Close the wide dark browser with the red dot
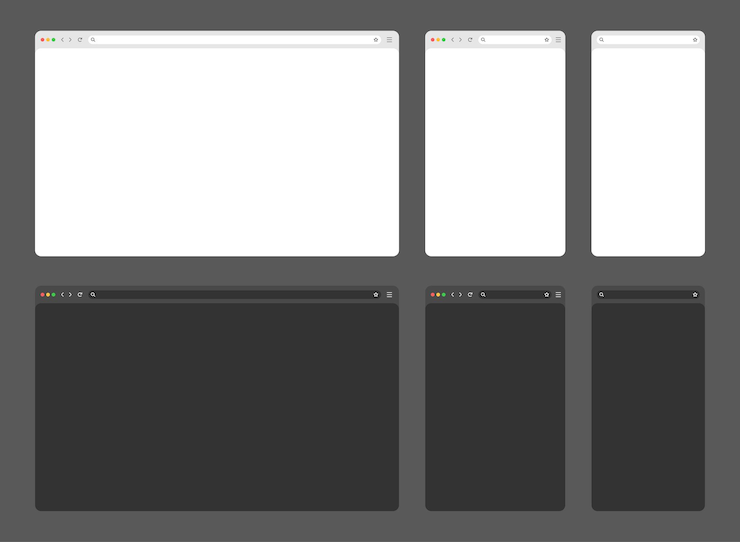Viewport: 740px width, 542px height. [42, 295]
